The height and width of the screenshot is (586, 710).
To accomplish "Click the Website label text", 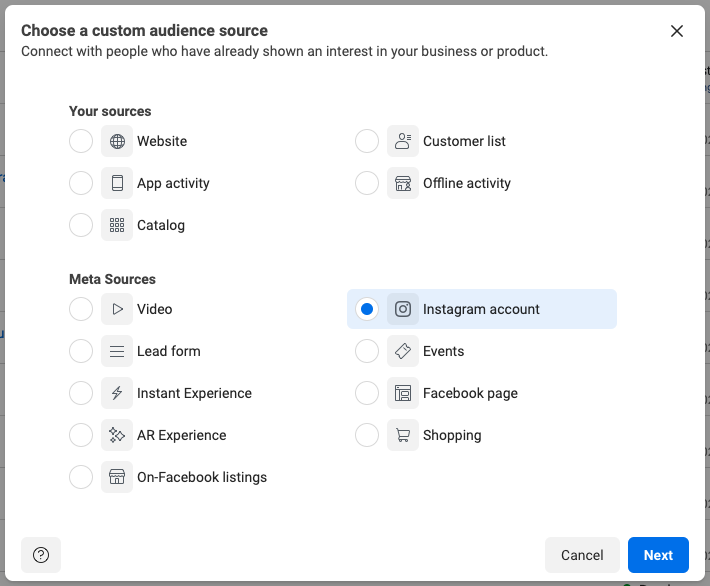I will (162, 141).
